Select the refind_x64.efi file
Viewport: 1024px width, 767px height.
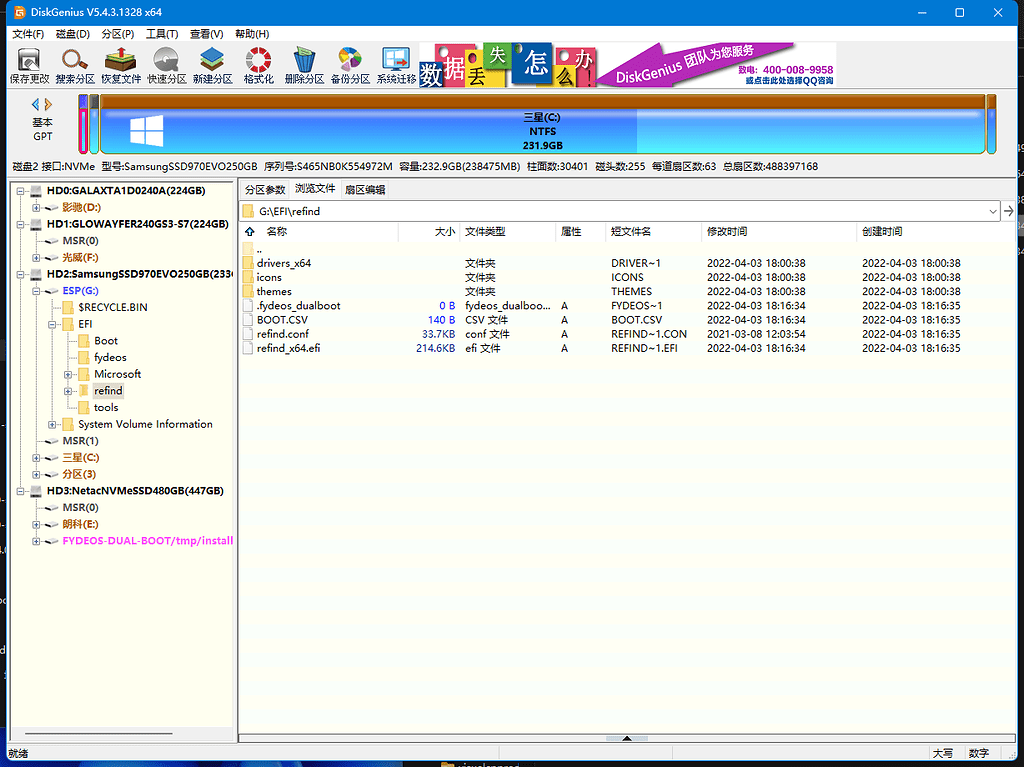[x=288, y=348]
